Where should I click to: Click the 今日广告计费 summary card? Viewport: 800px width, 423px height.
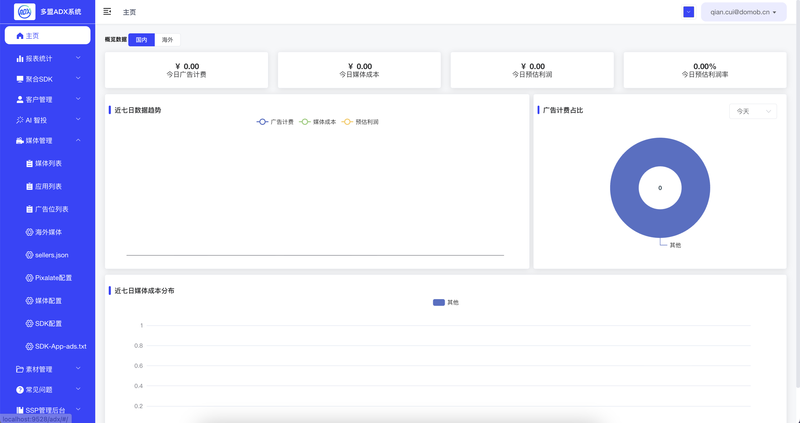tap(186, 70)
